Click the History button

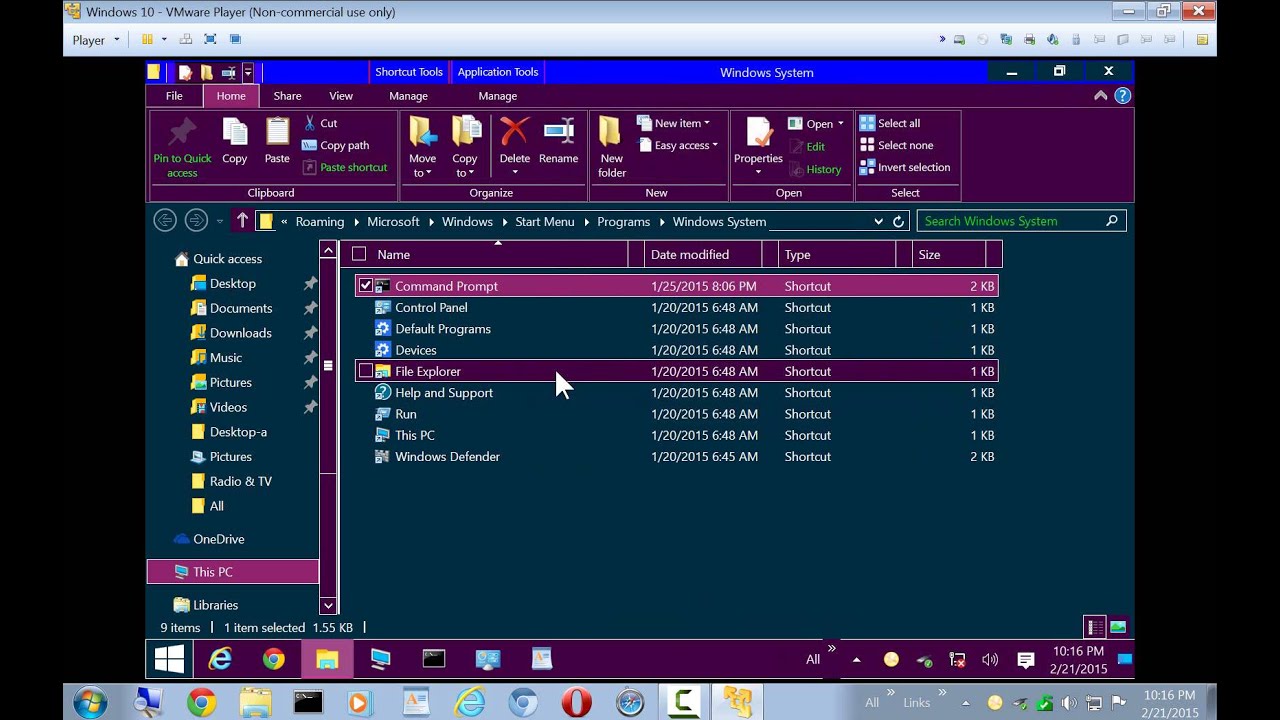[815, 169]
